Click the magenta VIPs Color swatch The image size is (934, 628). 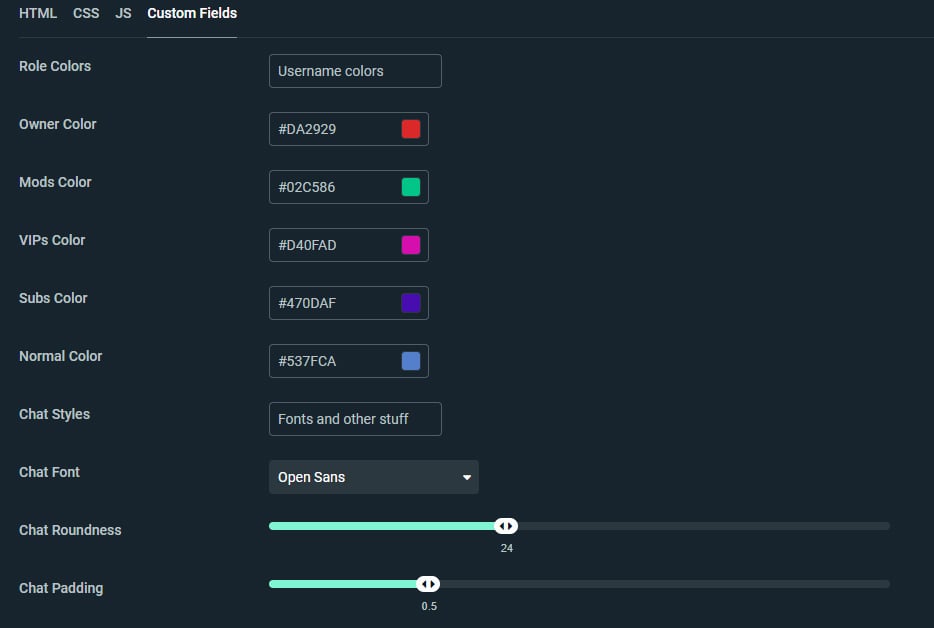[411, 245]
